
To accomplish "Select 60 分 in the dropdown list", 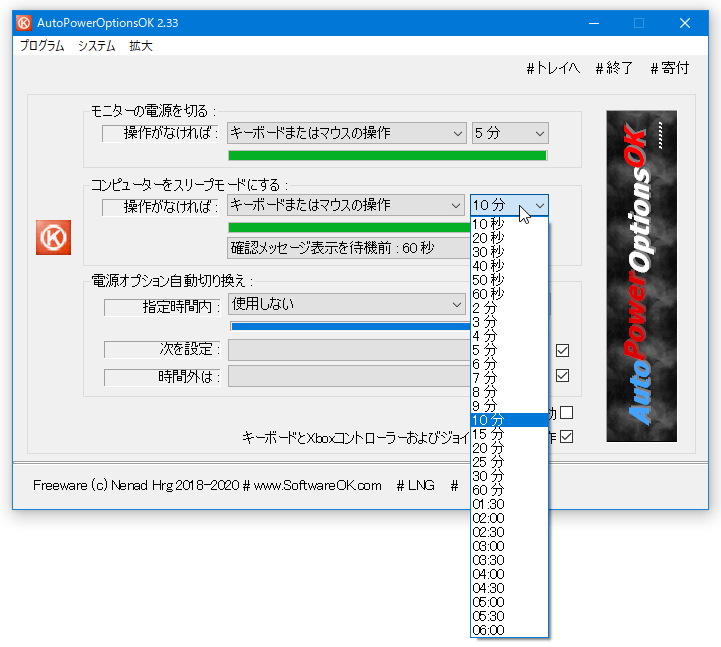I will pos(509,490).
